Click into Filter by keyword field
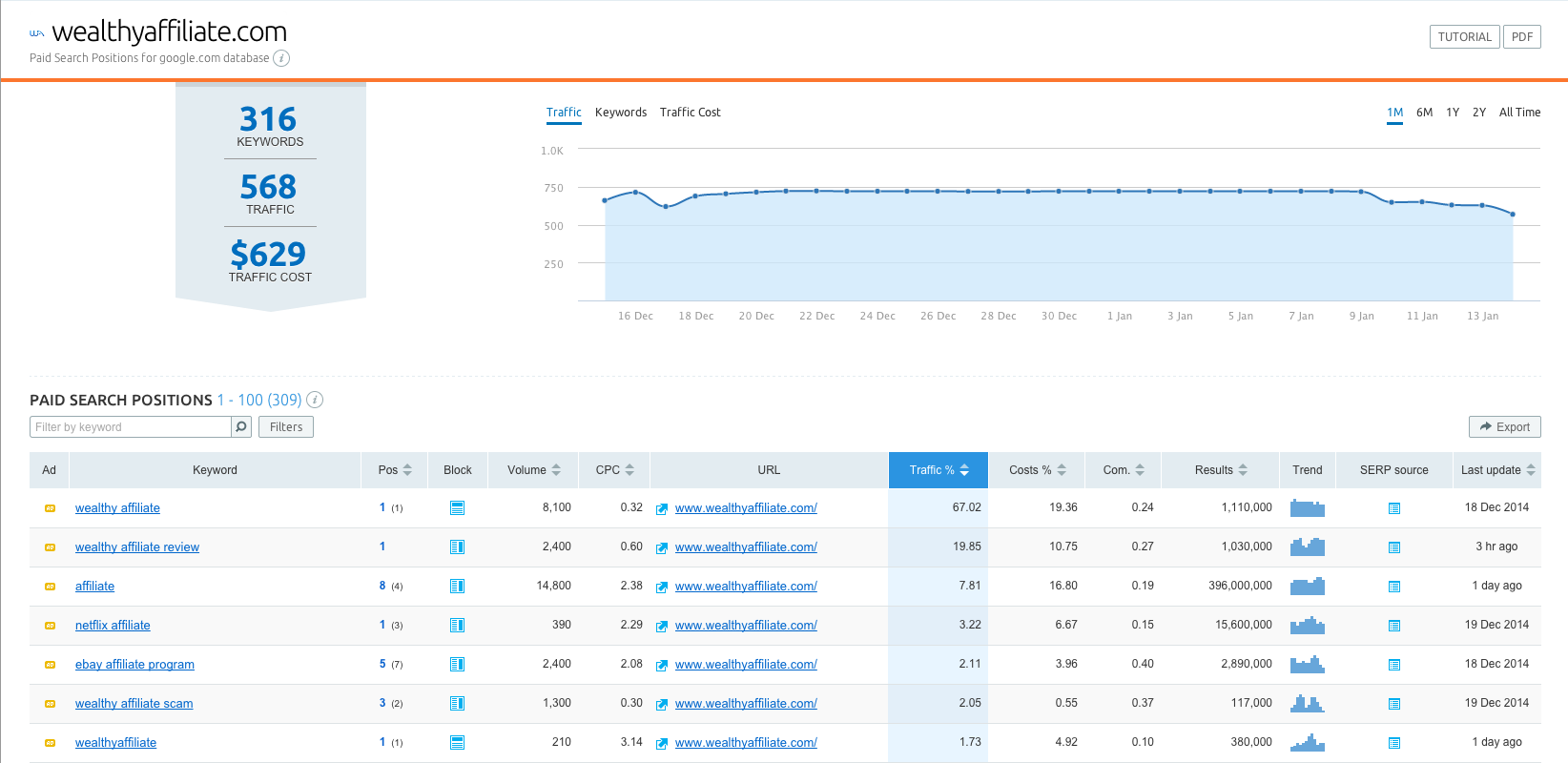1568x763 pixels. pos(131,427)
